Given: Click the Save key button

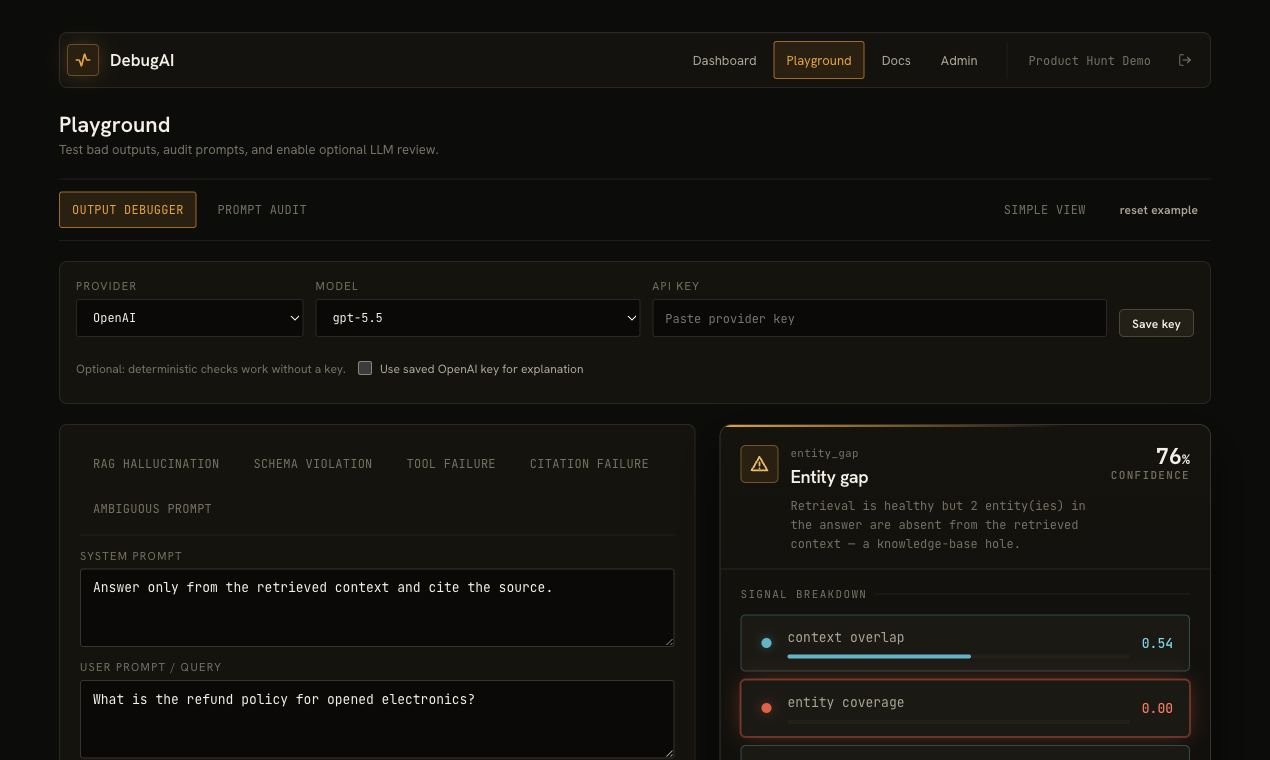Looking at the screenshot, I should click(x=1156, y=323).
